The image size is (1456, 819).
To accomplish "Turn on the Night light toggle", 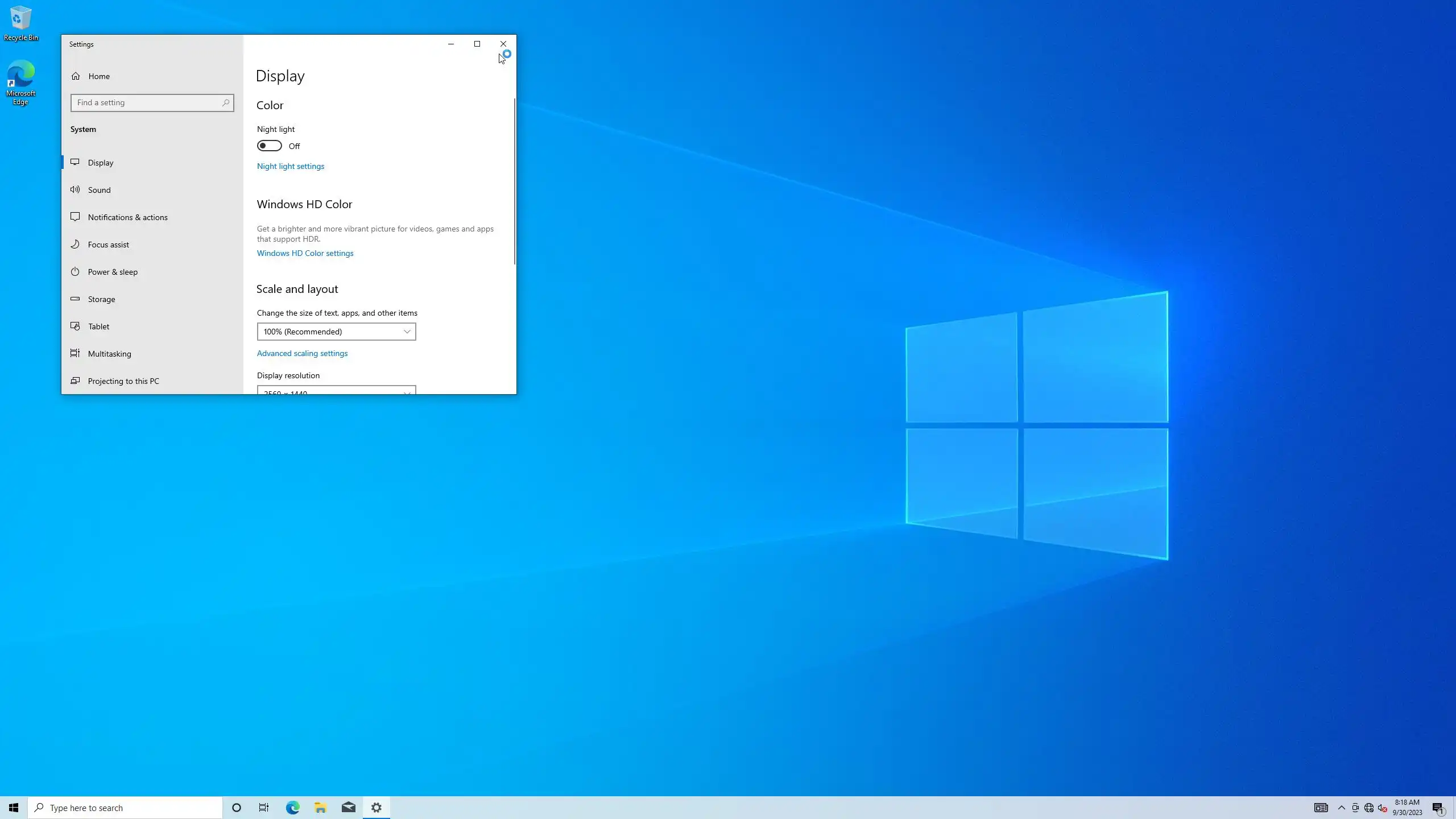I will point(269,146).
